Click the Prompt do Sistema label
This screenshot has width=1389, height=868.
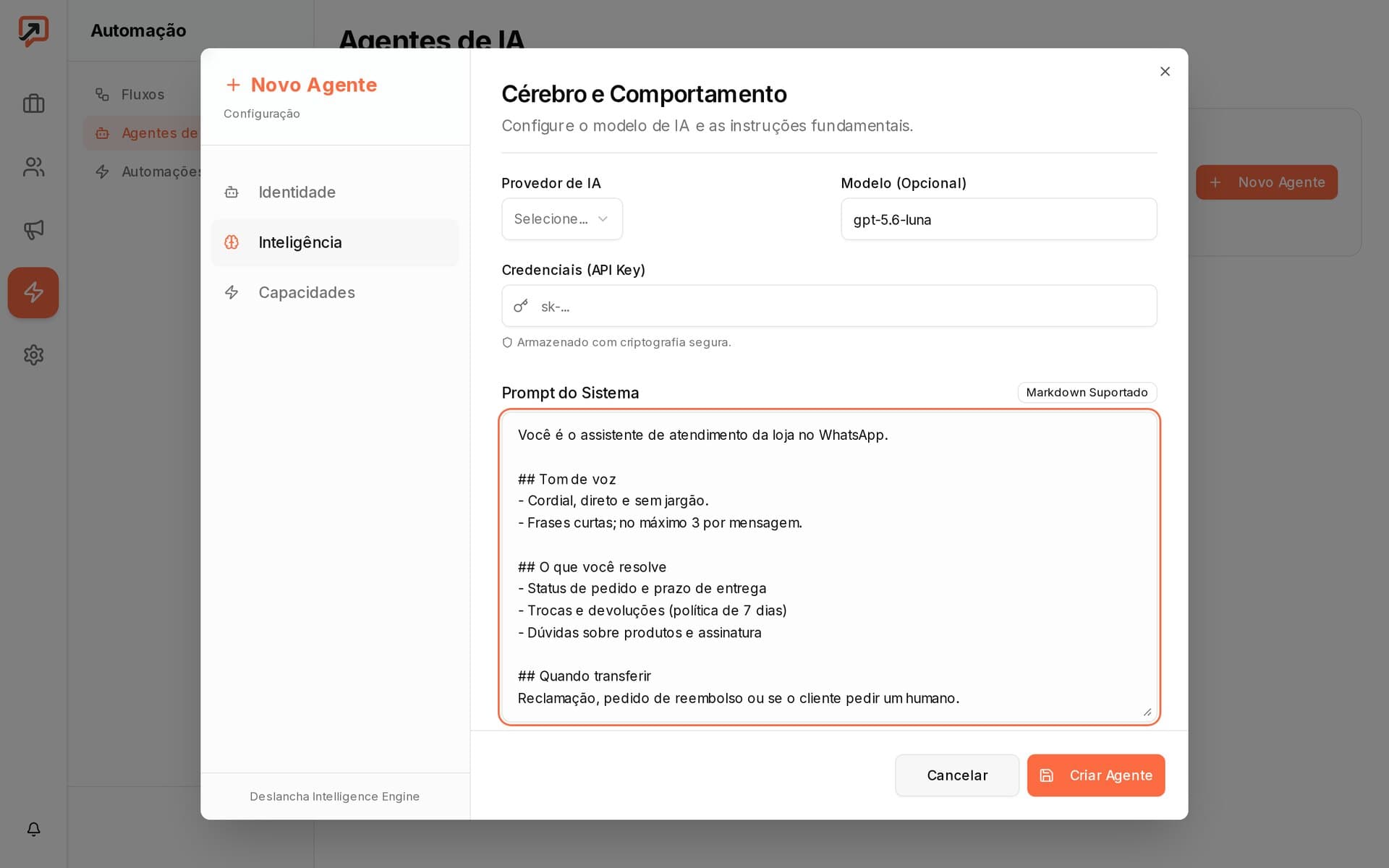[x=570, y=393]
